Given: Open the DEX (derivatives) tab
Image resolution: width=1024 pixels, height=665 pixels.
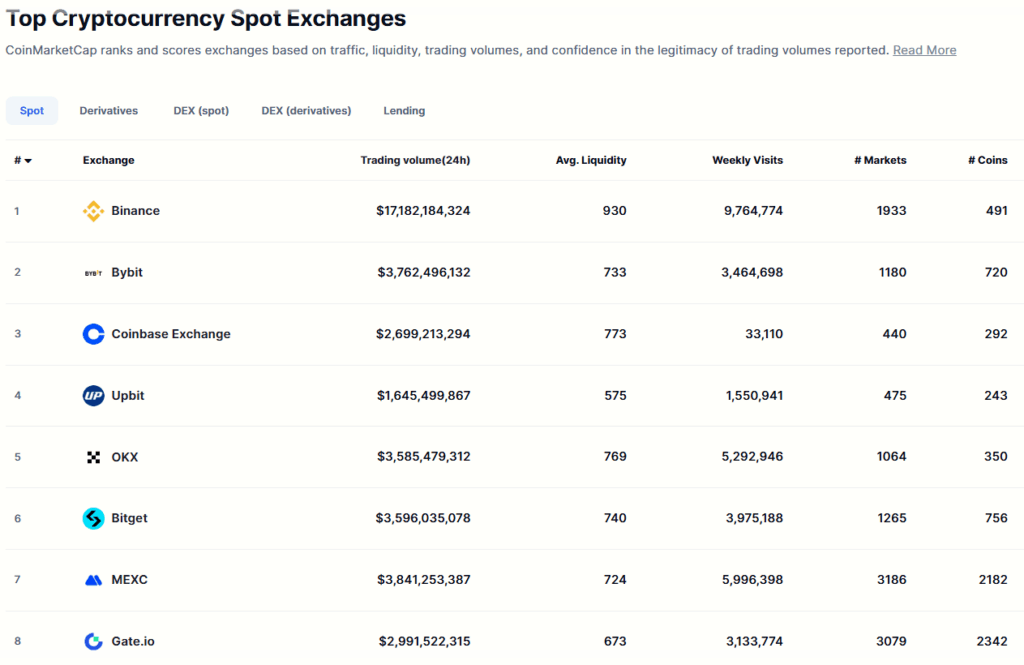Looking at the screenshot, I should pyautogui.click(x=306, y=110).
